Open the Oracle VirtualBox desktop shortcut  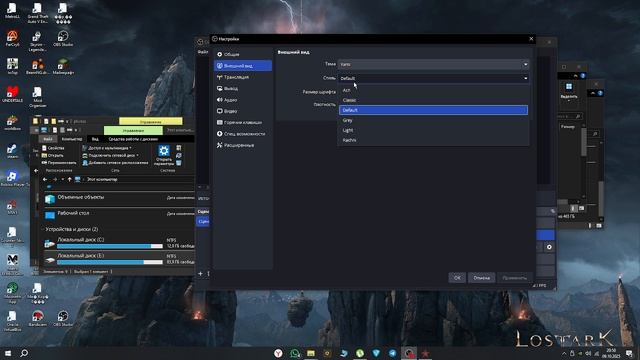12,321
